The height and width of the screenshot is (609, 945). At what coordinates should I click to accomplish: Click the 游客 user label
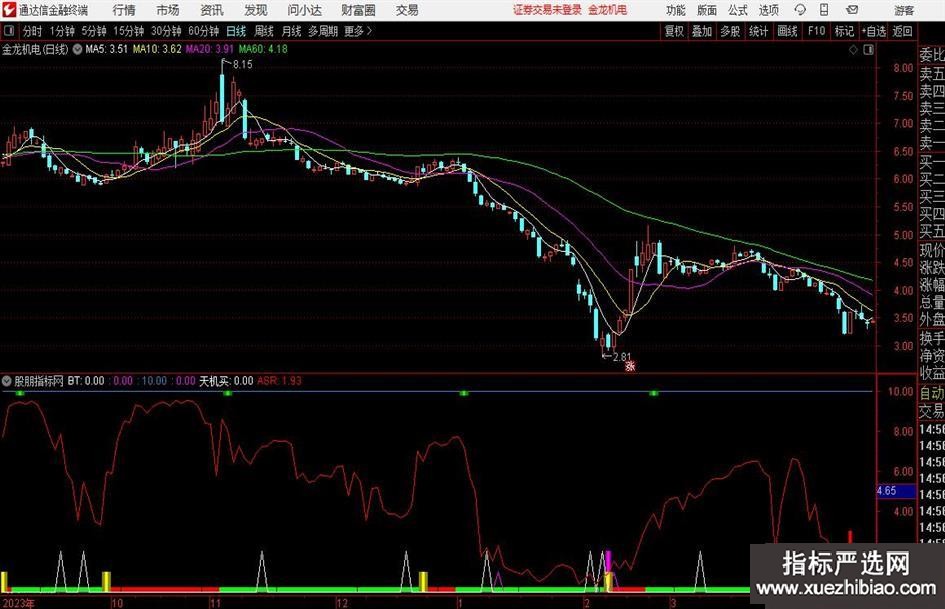(x=904, y=10)
